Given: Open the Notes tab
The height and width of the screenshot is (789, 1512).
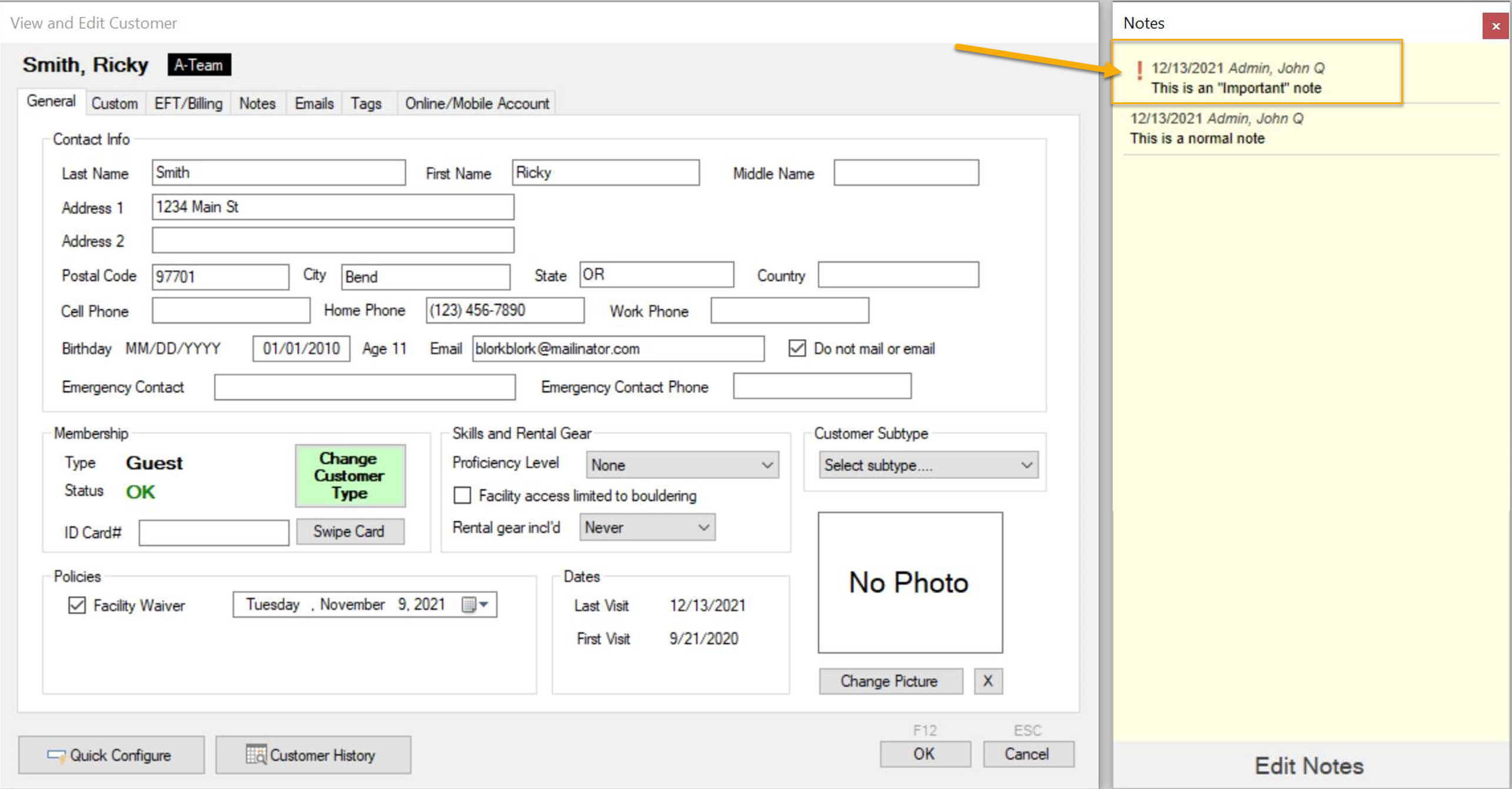Looking at the screenshot, I should click(x=257, y=104).
